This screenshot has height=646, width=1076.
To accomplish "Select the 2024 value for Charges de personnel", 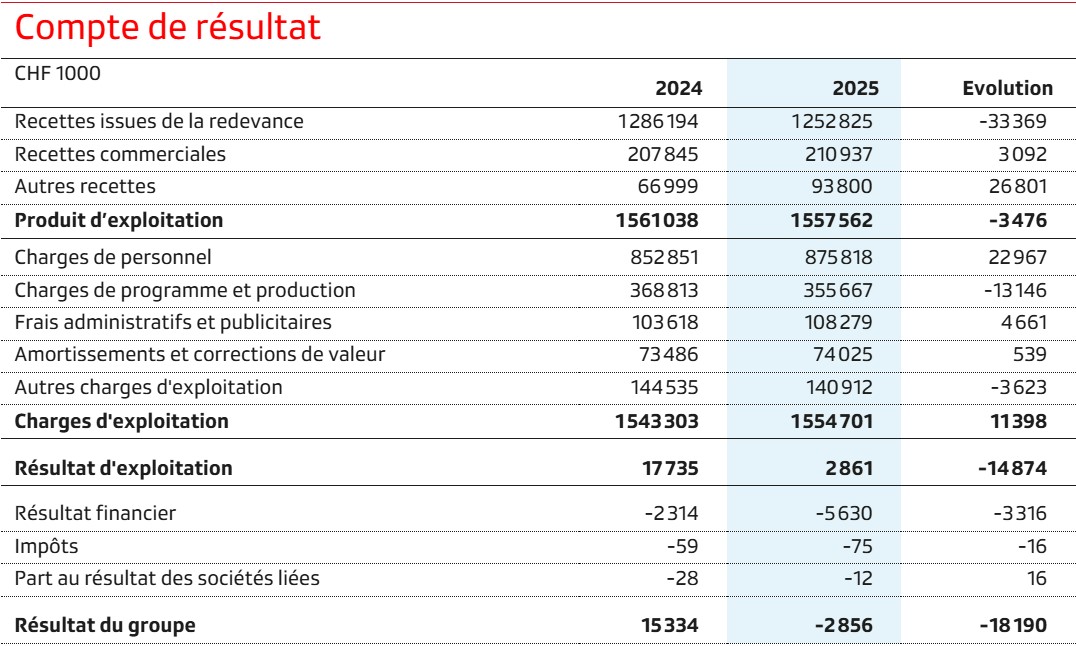I will (661, 258).
